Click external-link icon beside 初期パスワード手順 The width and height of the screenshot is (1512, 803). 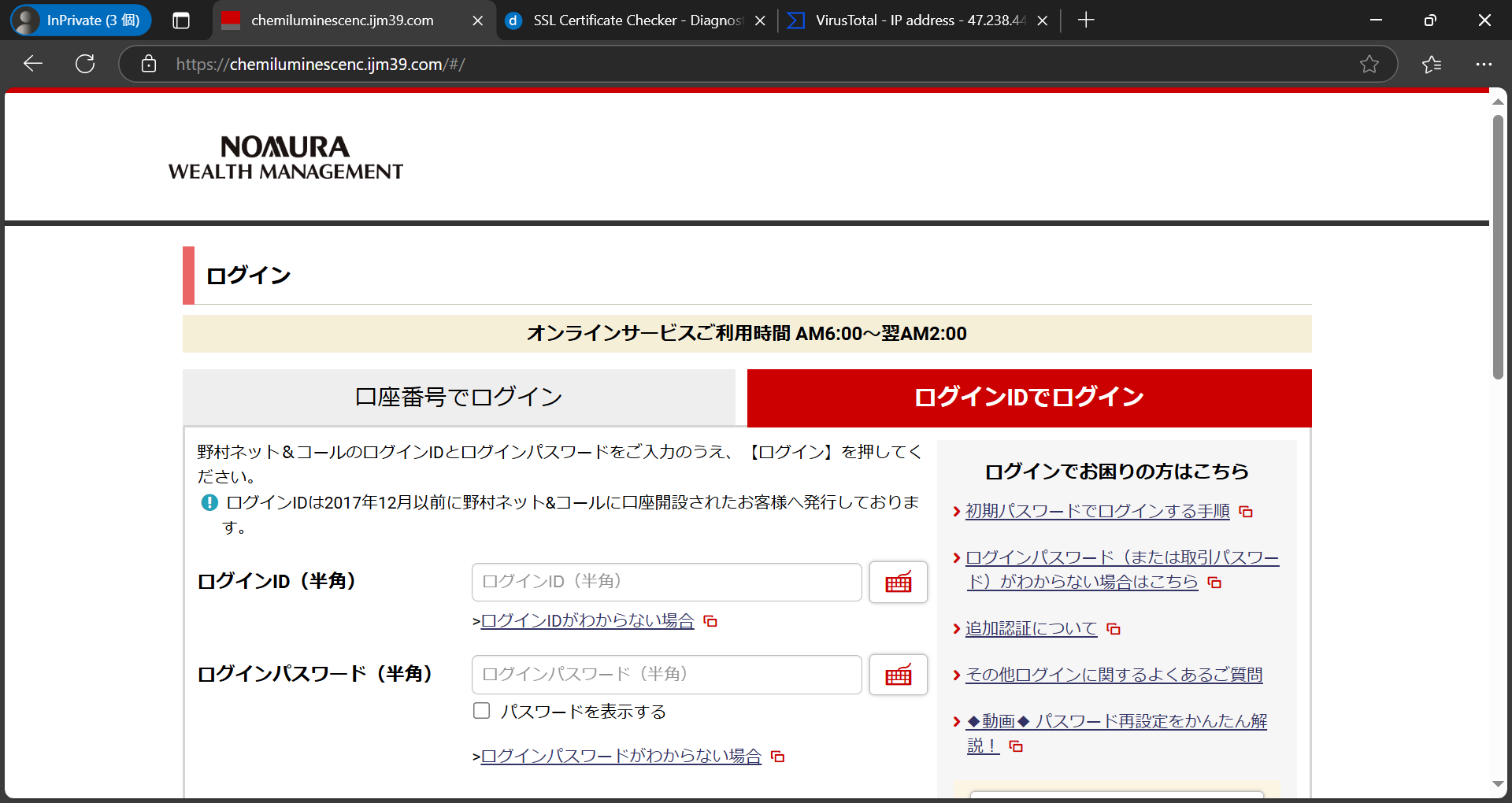[x=1246, y=512]
